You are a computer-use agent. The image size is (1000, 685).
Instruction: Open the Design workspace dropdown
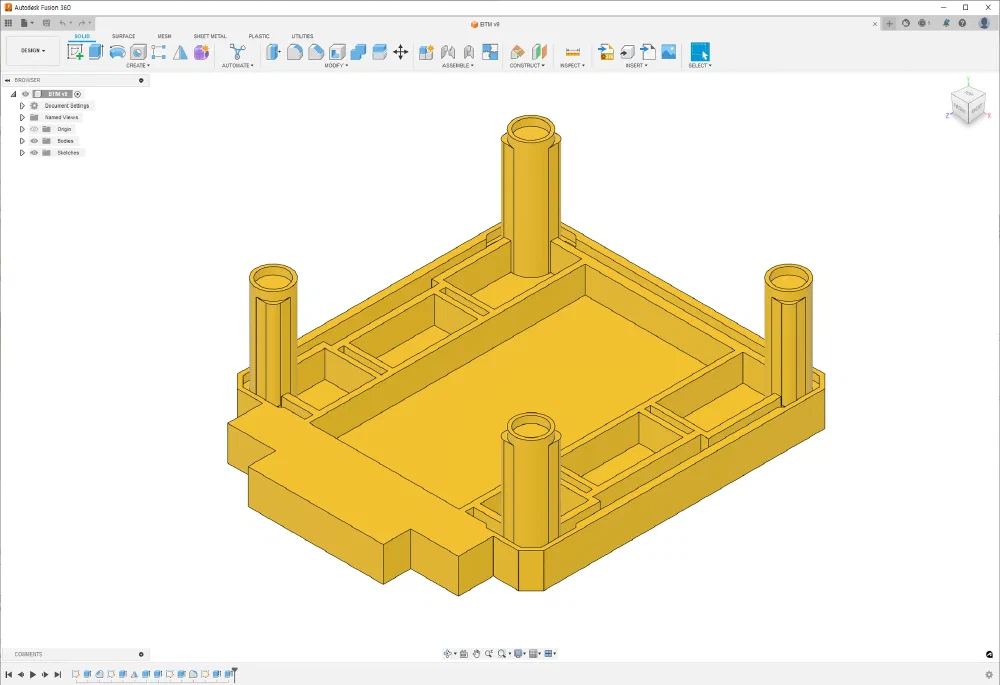click(x=33, y=51)
